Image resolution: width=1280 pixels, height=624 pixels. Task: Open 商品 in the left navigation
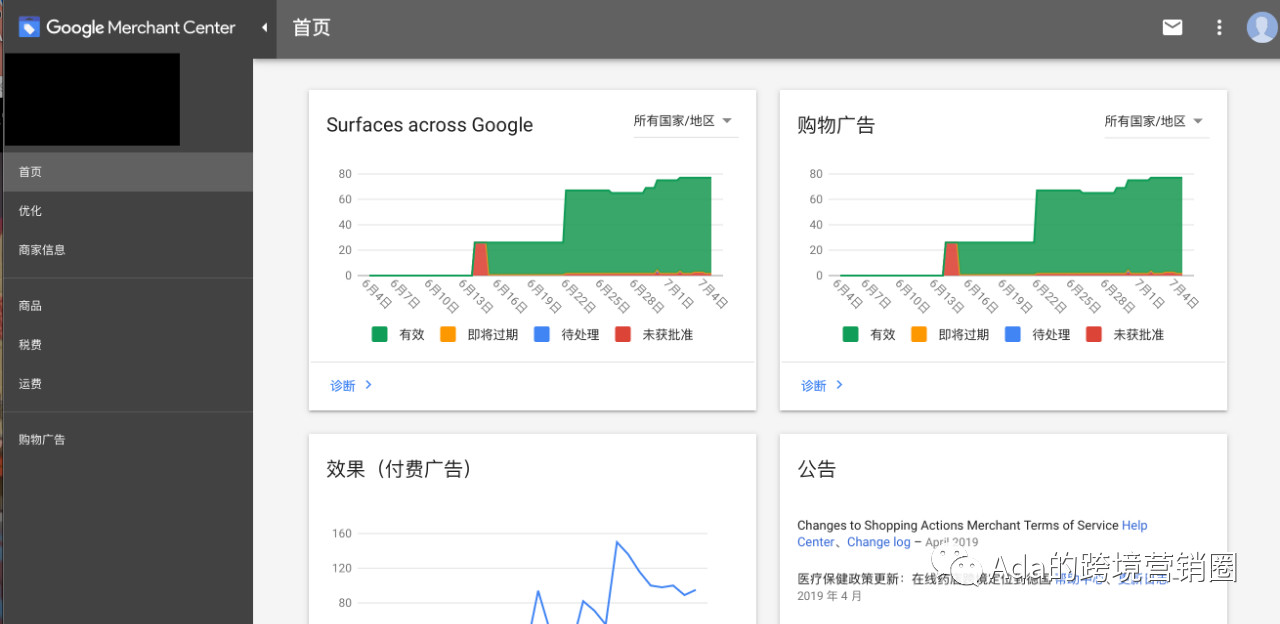point(30,306)
